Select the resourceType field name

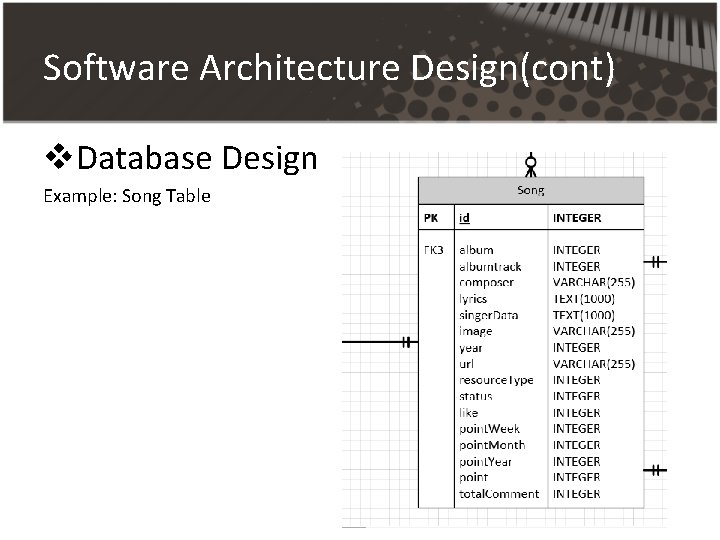496,381
